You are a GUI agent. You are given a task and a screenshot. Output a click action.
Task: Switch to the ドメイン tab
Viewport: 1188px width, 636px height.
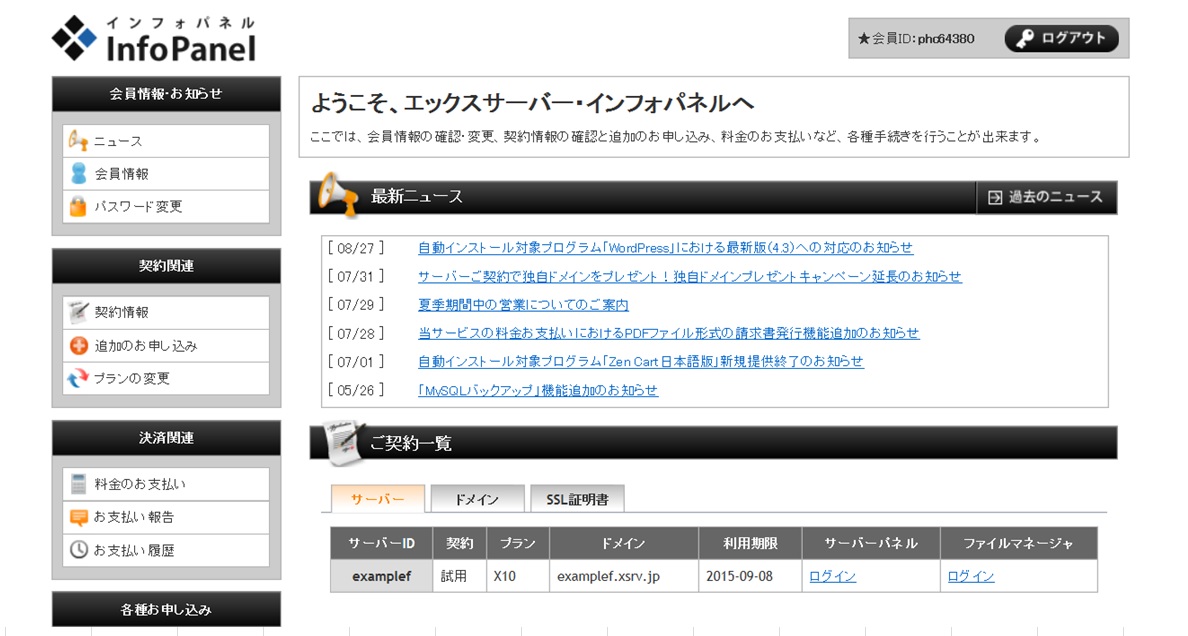click(476, 499)
